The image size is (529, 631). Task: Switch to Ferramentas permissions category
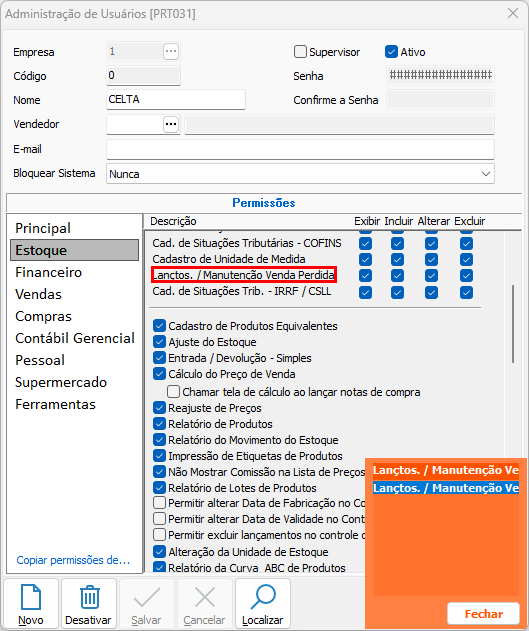pyautogui.click(x=56, y=404)
